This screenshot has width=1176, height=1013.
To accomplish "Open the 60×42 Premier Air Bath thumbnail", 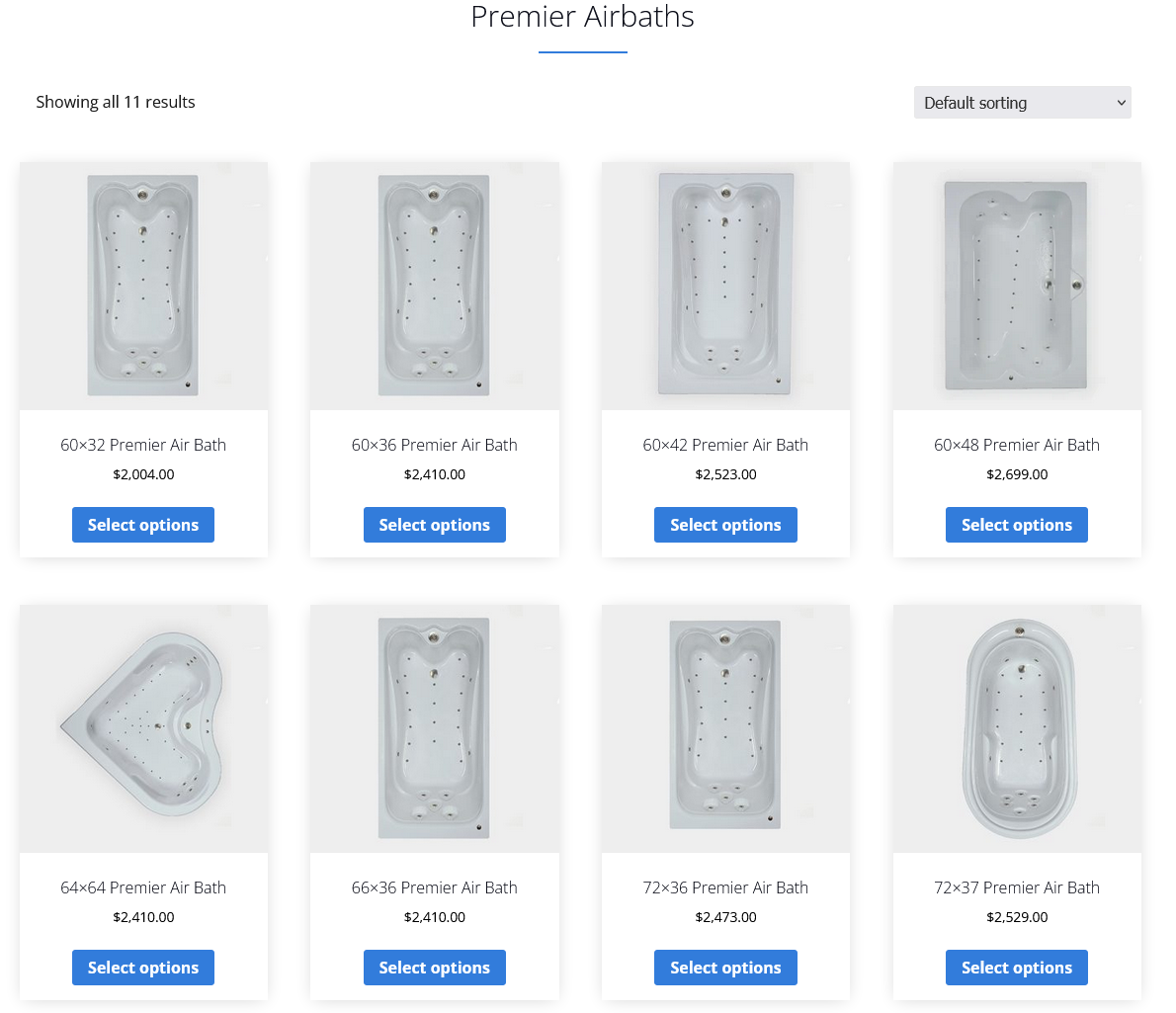I will click(725, 286).
